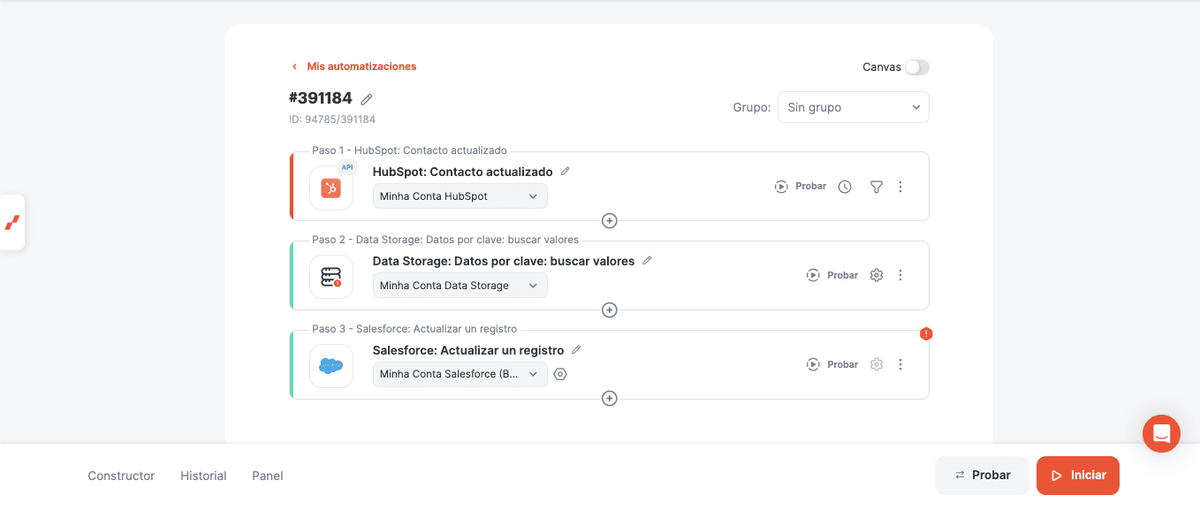The width and height of the screenshot is (1200, 505).
Task: Open the clock history icon on HubSpot step
Action: [845, 187]
